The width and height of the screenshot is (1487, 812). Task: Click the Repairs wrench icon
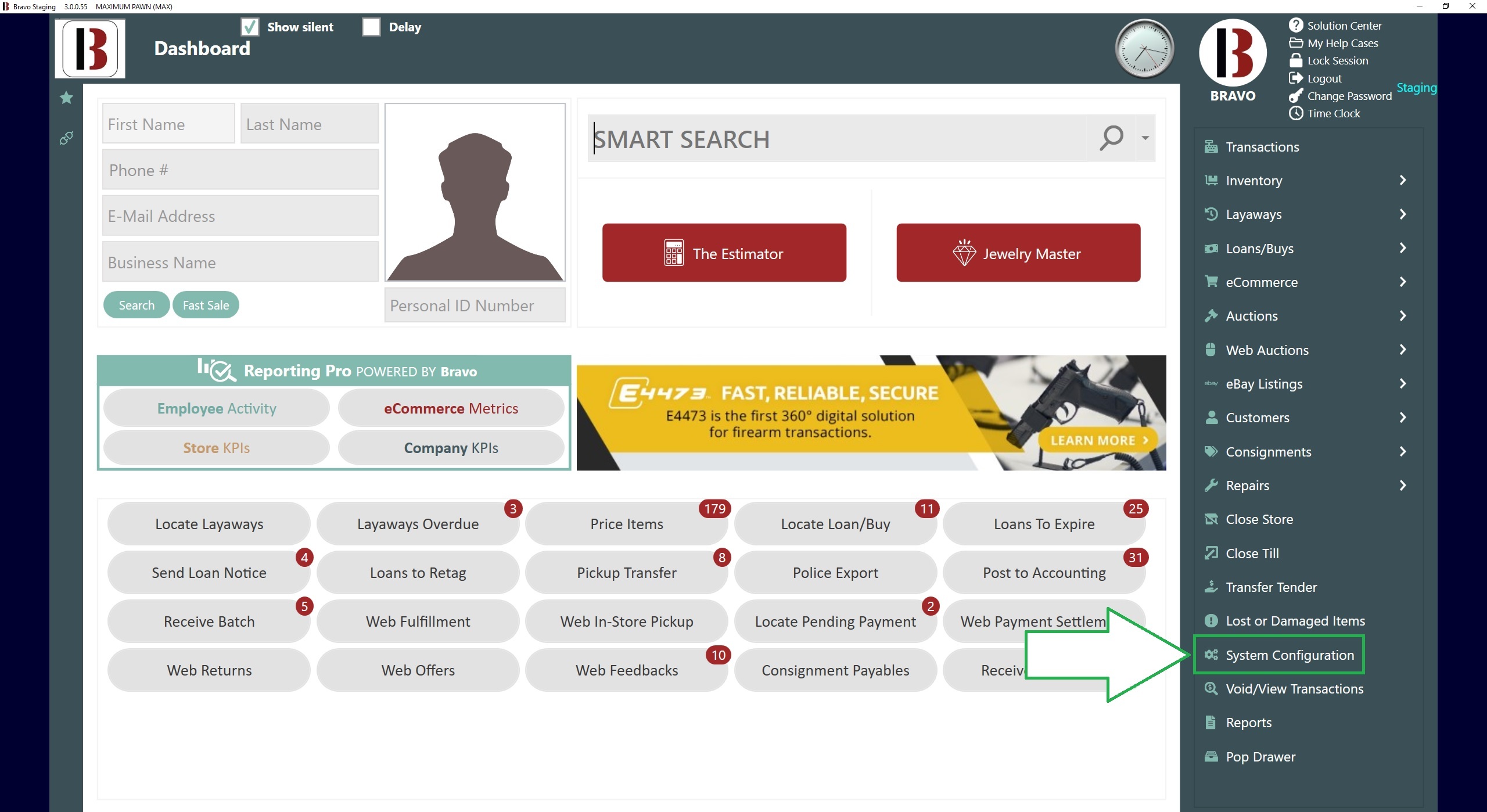(1211, 485)
